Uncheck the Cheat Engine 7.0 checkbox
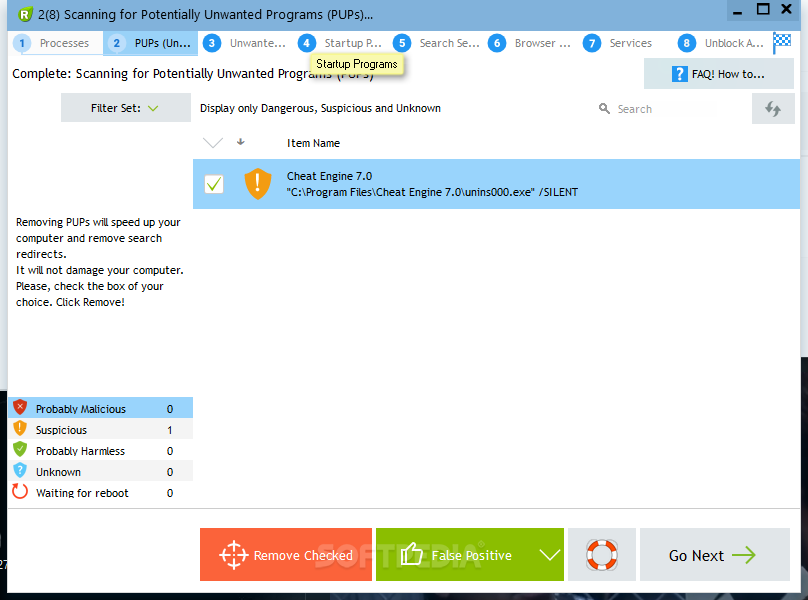 pos(214,184)
